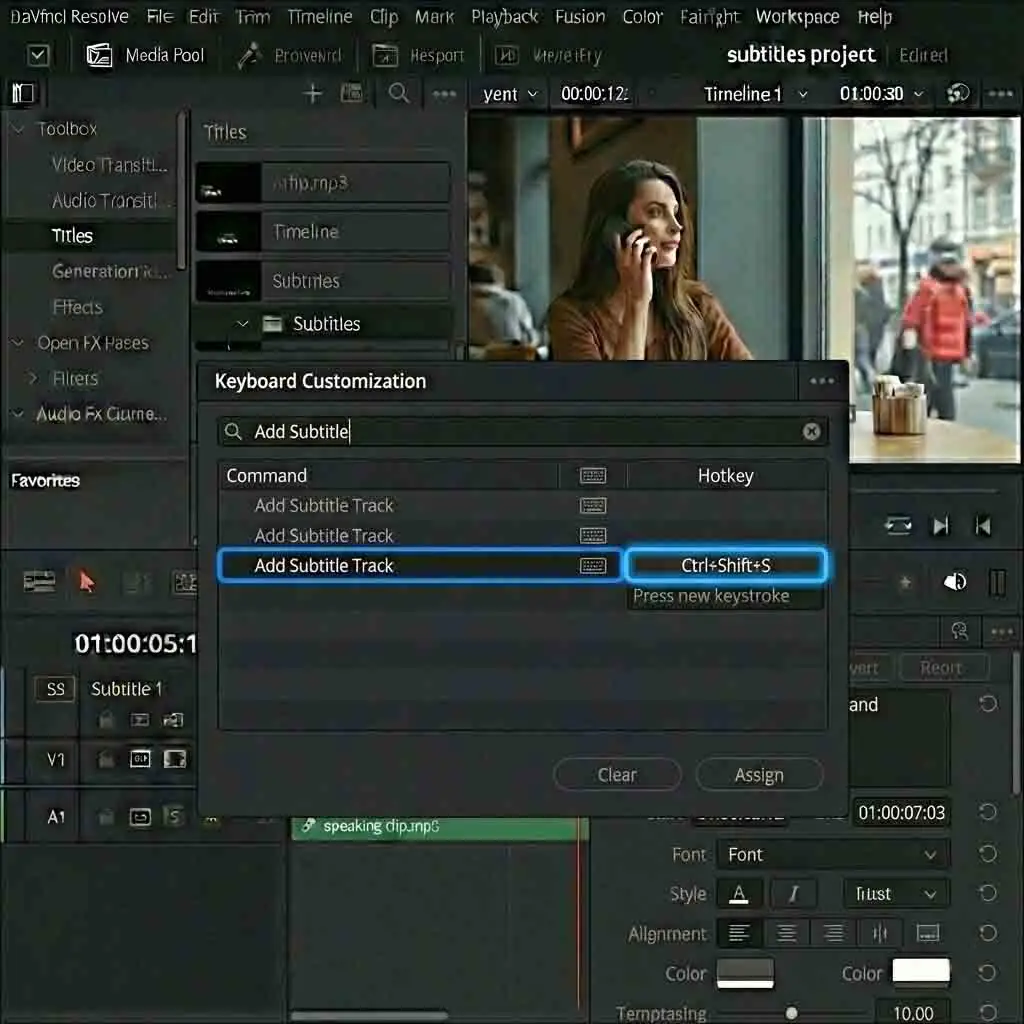Select the arrow Selection Mode tool
Image resolution: width=1024 pixels, height=1024 pixels.
tap(87, 581)
